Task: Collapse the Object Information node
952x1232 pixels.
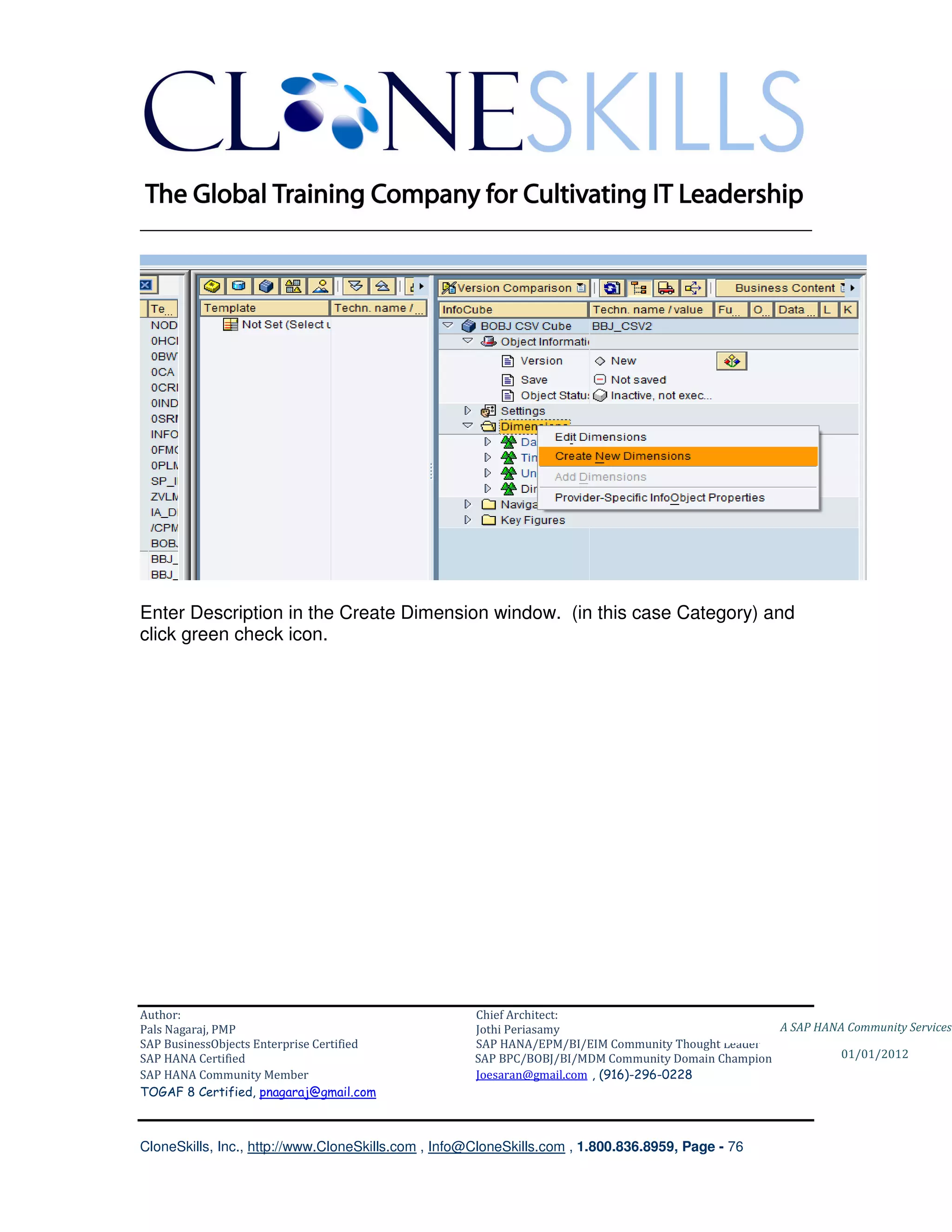Action: [468, 341]
